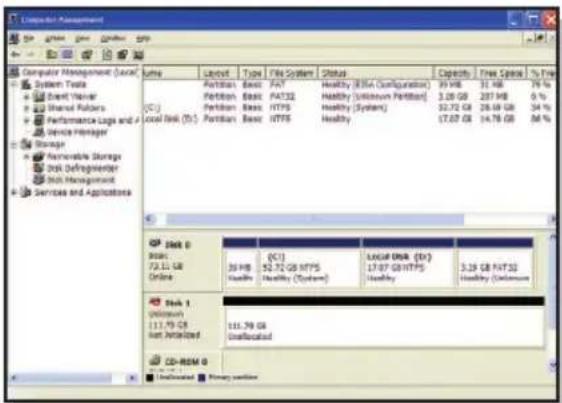Click the Primary partition blue legend swatch
Screen dimensions: 562x403
(202, 378)
